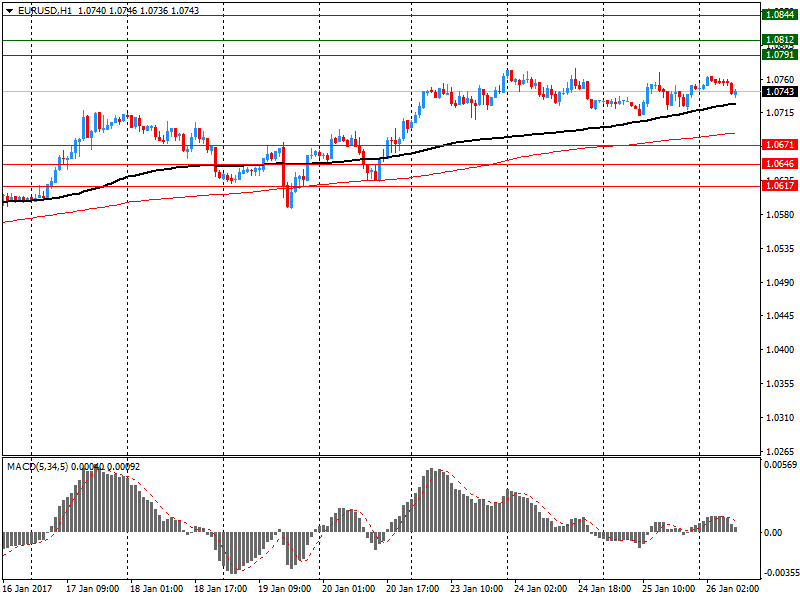
Task: Click the 1.0355 price scale value
Action: click(780, 384)
